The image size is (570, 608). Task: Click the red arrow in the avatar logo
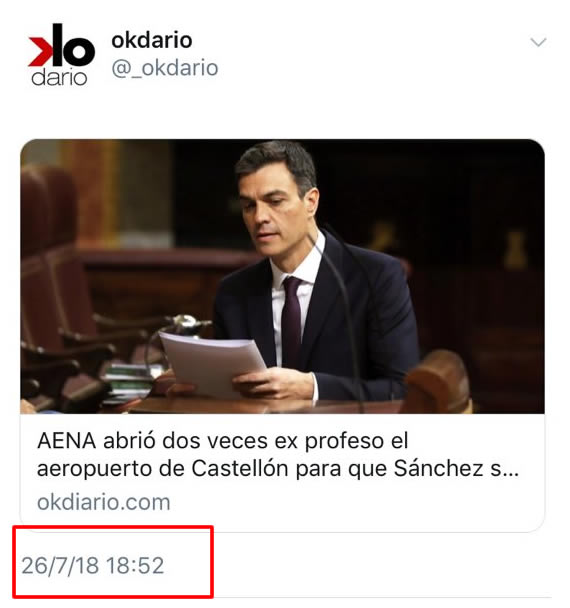(40, 51)
